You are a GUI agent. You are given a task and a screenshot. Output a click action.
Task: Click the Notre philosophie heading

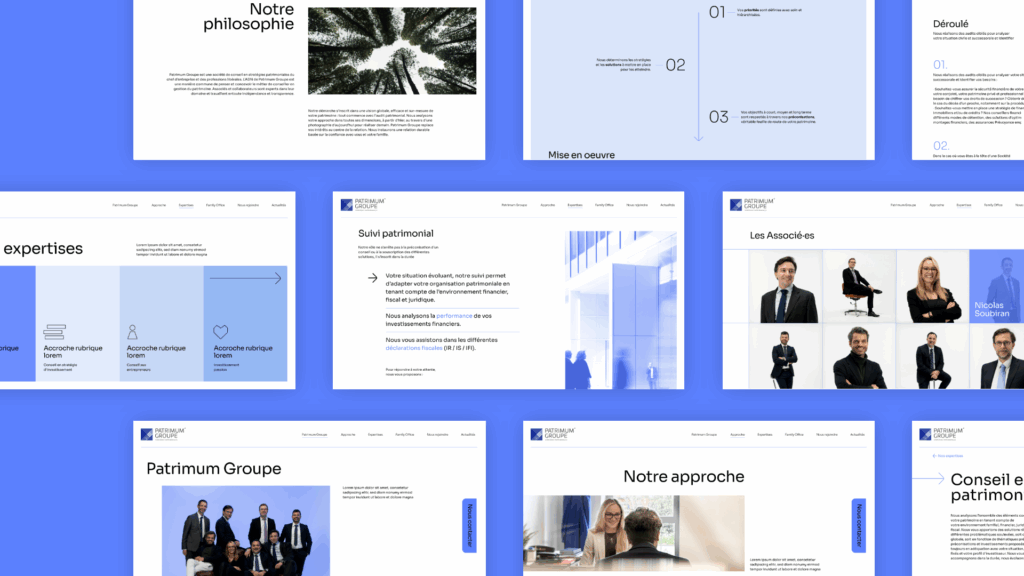tap(248, 16)
